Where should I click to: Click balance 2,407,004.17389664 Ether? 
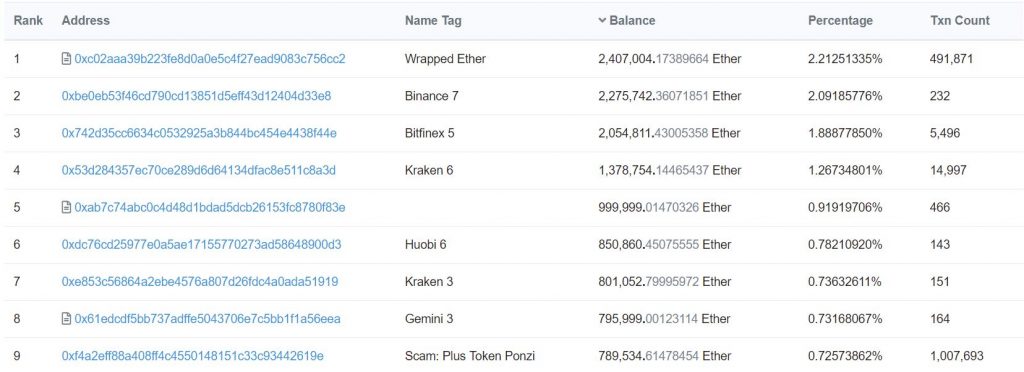click(x=669, y=59)
